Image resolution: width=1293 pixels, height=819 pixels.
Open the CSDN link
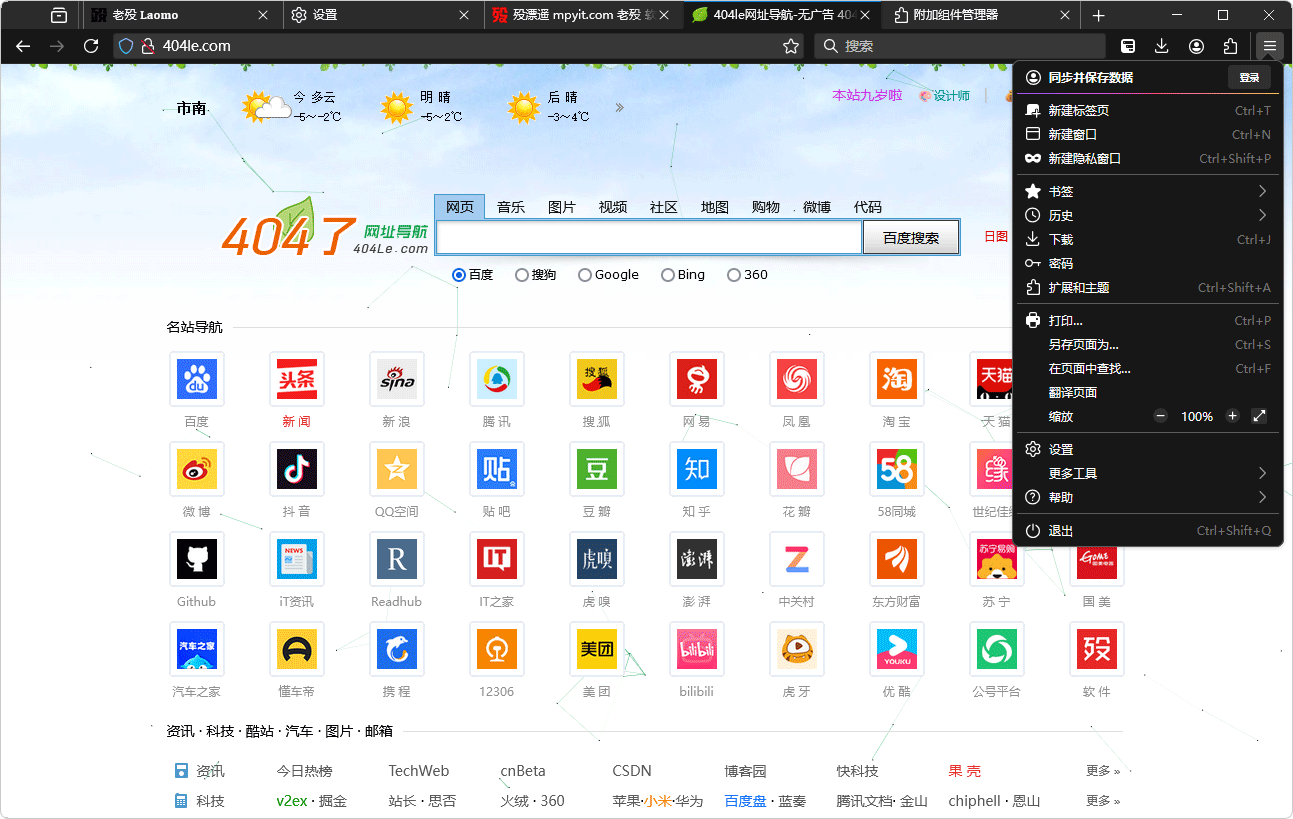[632, 771]
